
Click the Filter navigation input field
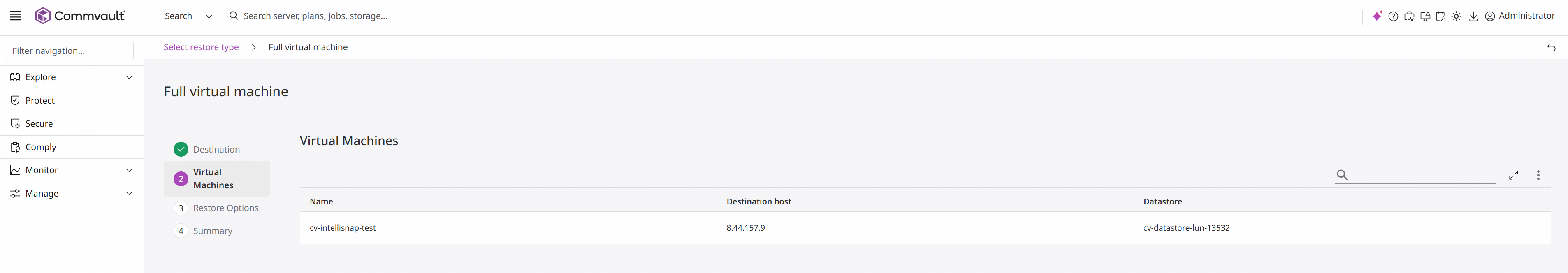pos(70,51)
